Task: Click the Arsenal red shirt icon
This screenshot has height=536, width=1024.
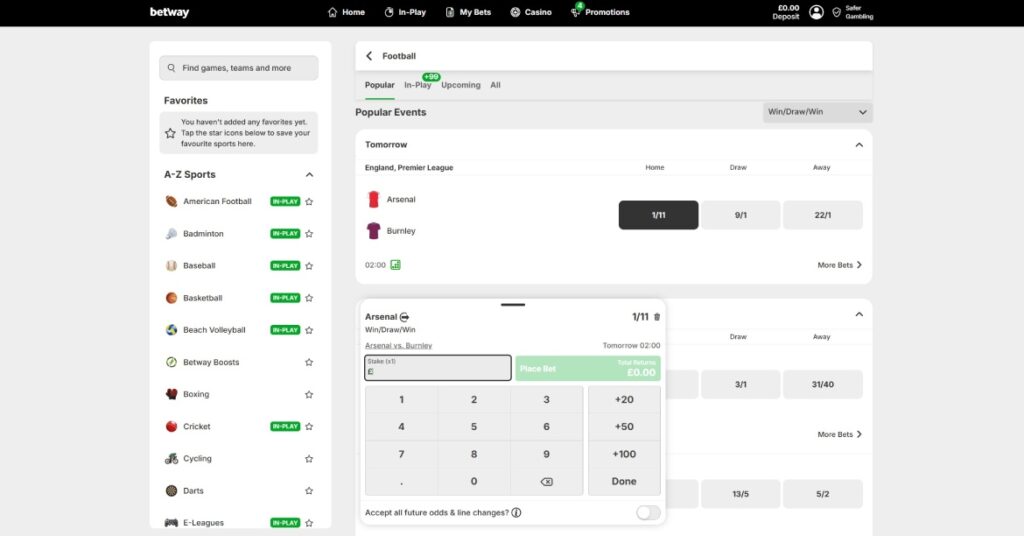Action: 374,199
